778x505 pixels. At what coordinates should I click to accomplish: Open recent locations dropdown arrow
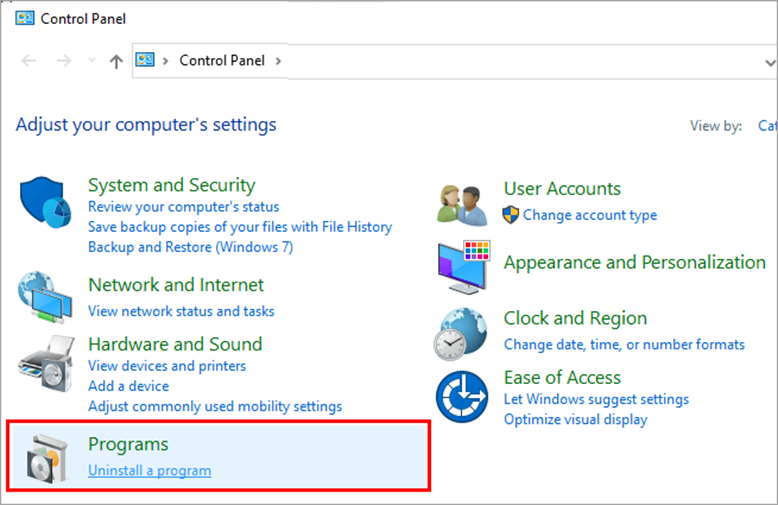(92, 61)
